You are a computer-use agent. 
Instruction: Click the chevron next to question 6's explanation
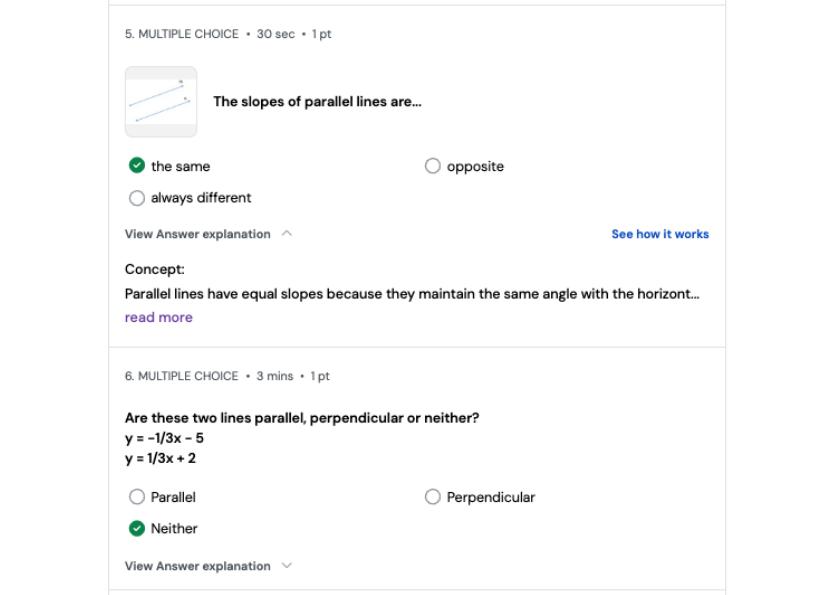pos(287,564)
